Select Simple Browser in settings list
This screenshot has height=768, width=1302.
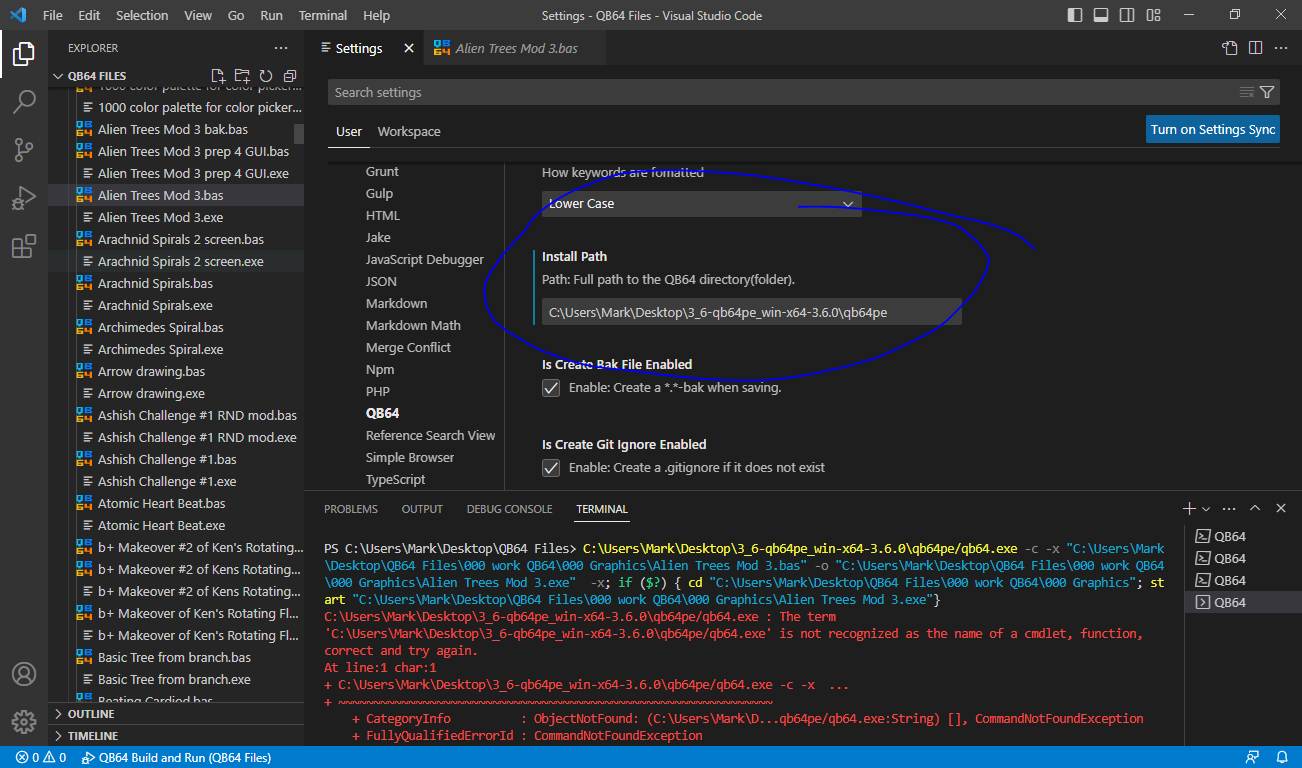click(x=410, y=457)
